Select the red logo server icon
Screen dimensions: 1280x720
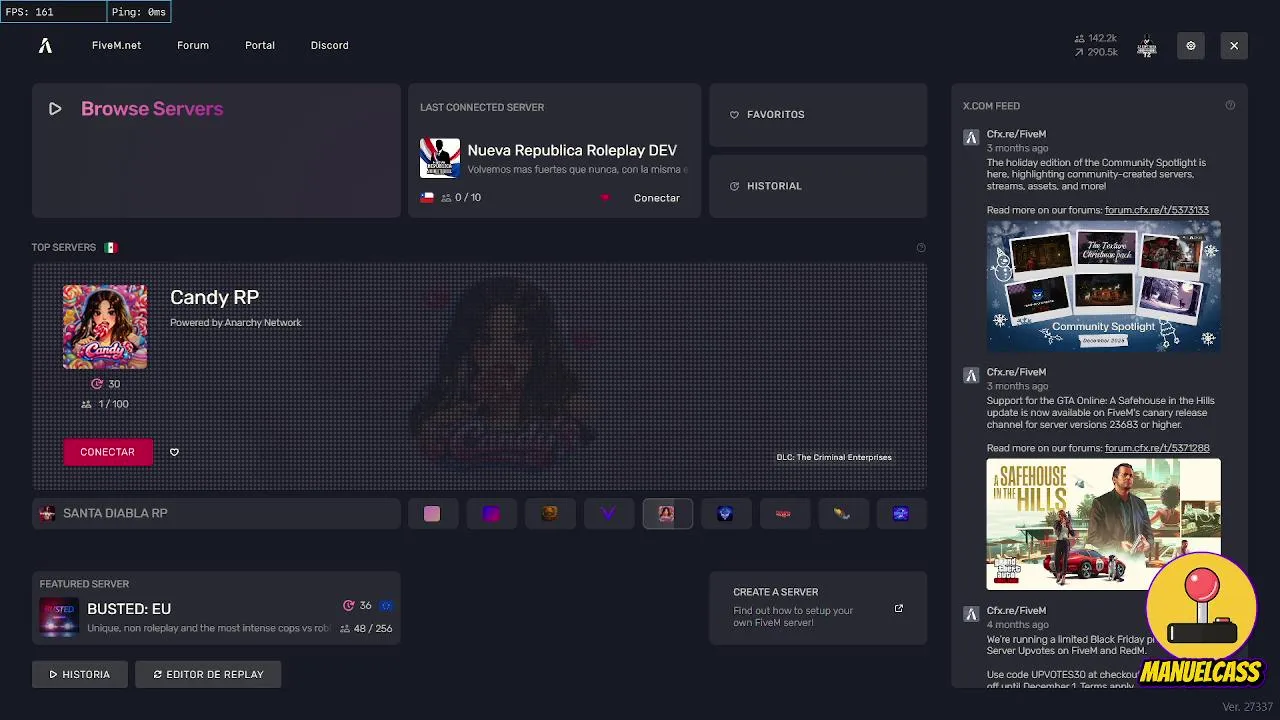click(784, 513)
